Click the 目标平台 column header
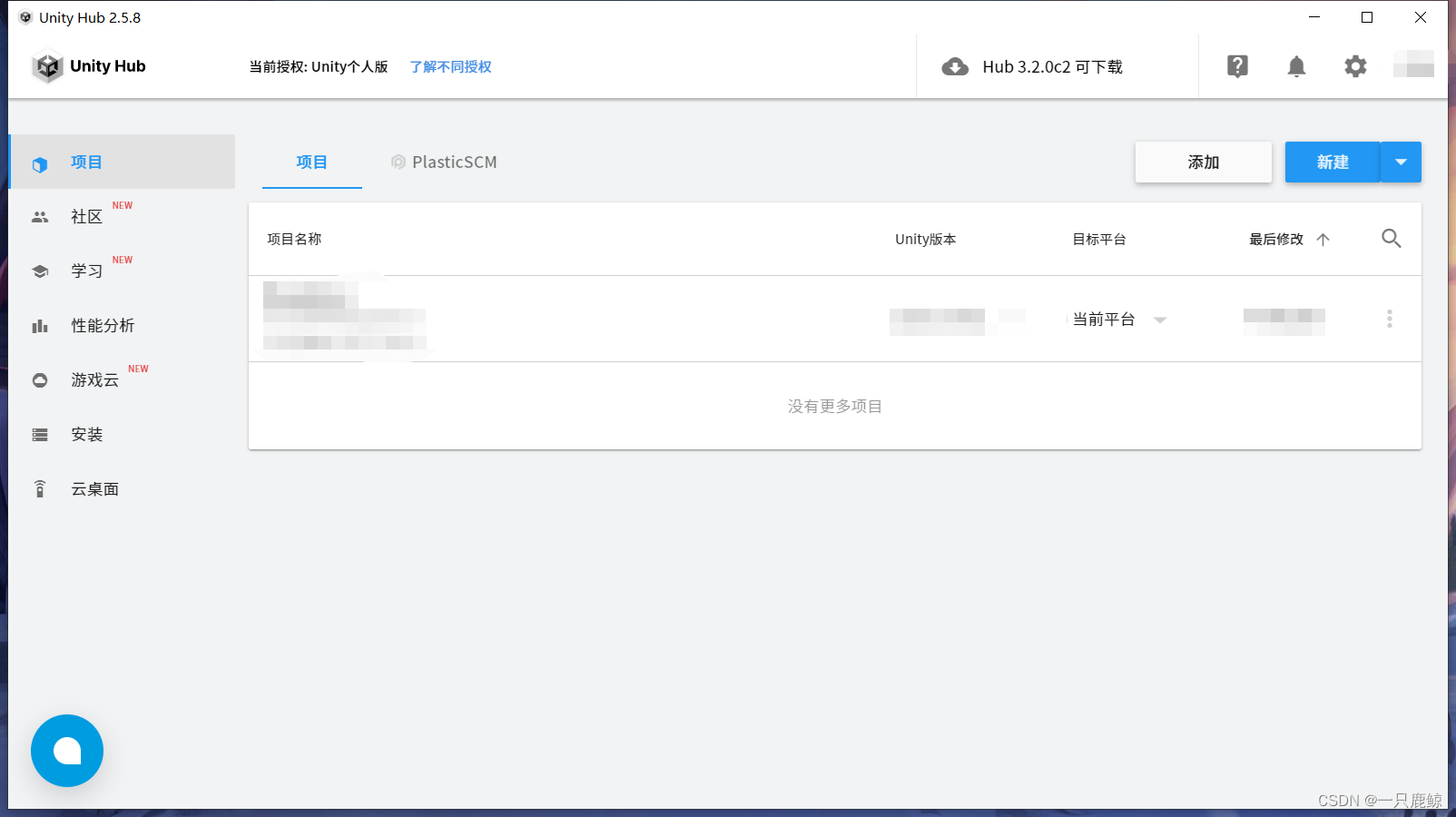Viewport: 1456px width, 817px height. coord(1099,239)
